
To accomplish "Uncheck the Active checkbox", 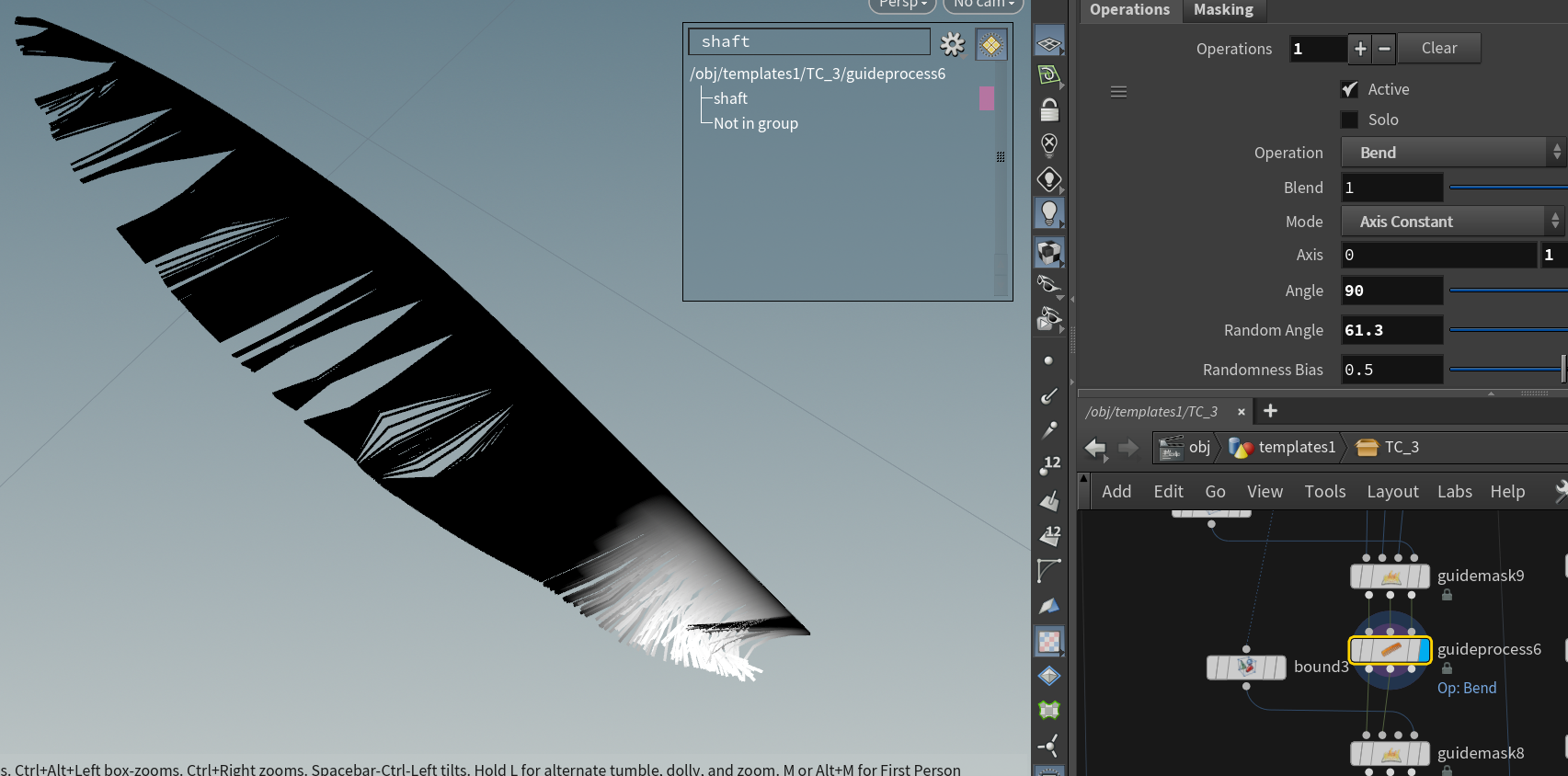I will pos(1349,89).
